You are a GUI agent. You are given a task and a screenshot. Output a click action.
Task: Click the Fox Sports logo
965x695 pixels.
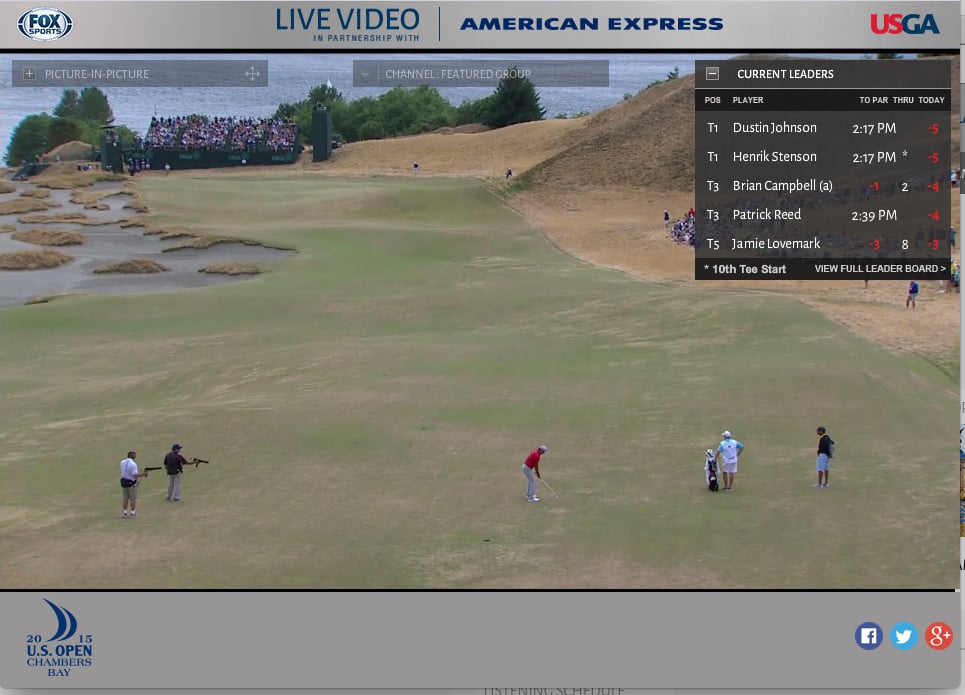pyautogui.click(x=45, y=24)
